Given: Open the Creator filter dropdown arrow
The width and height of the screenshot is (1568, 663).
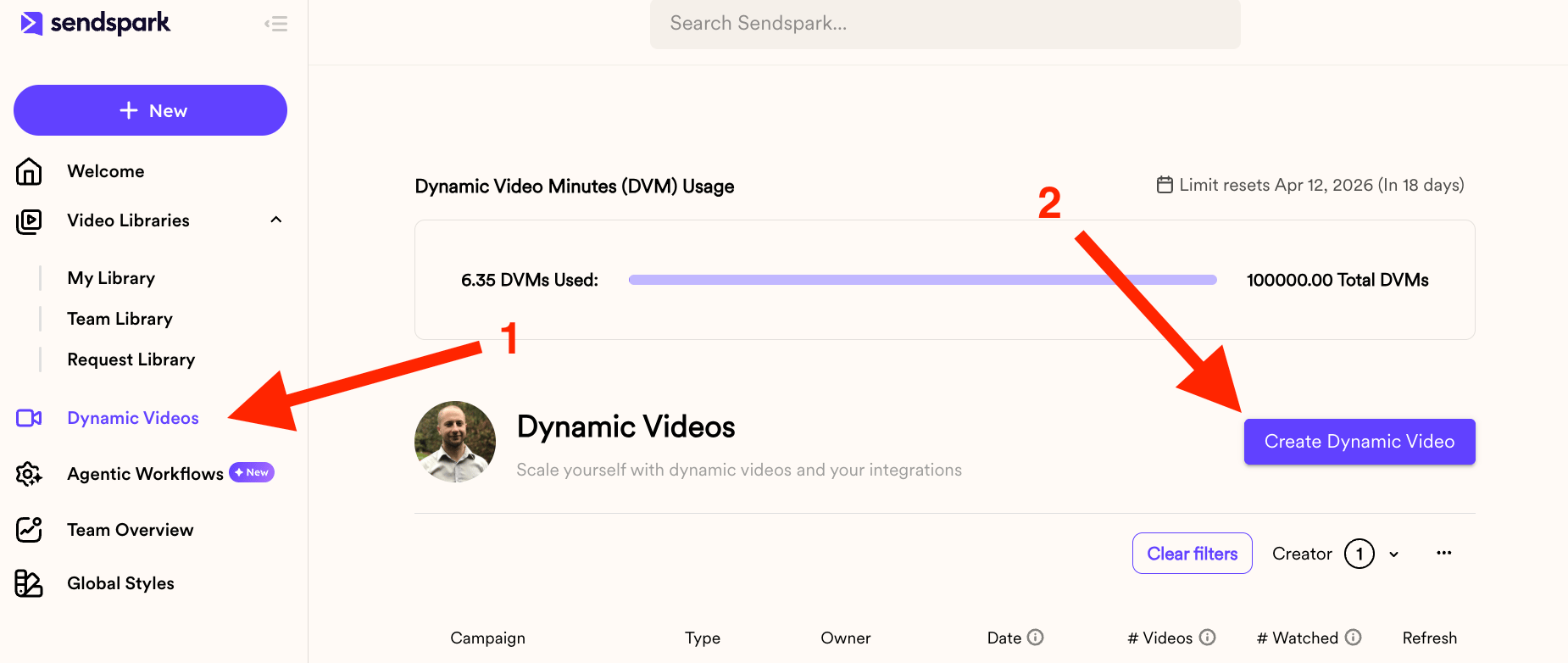Looking at the screenshot, I should coord(1393,554).
